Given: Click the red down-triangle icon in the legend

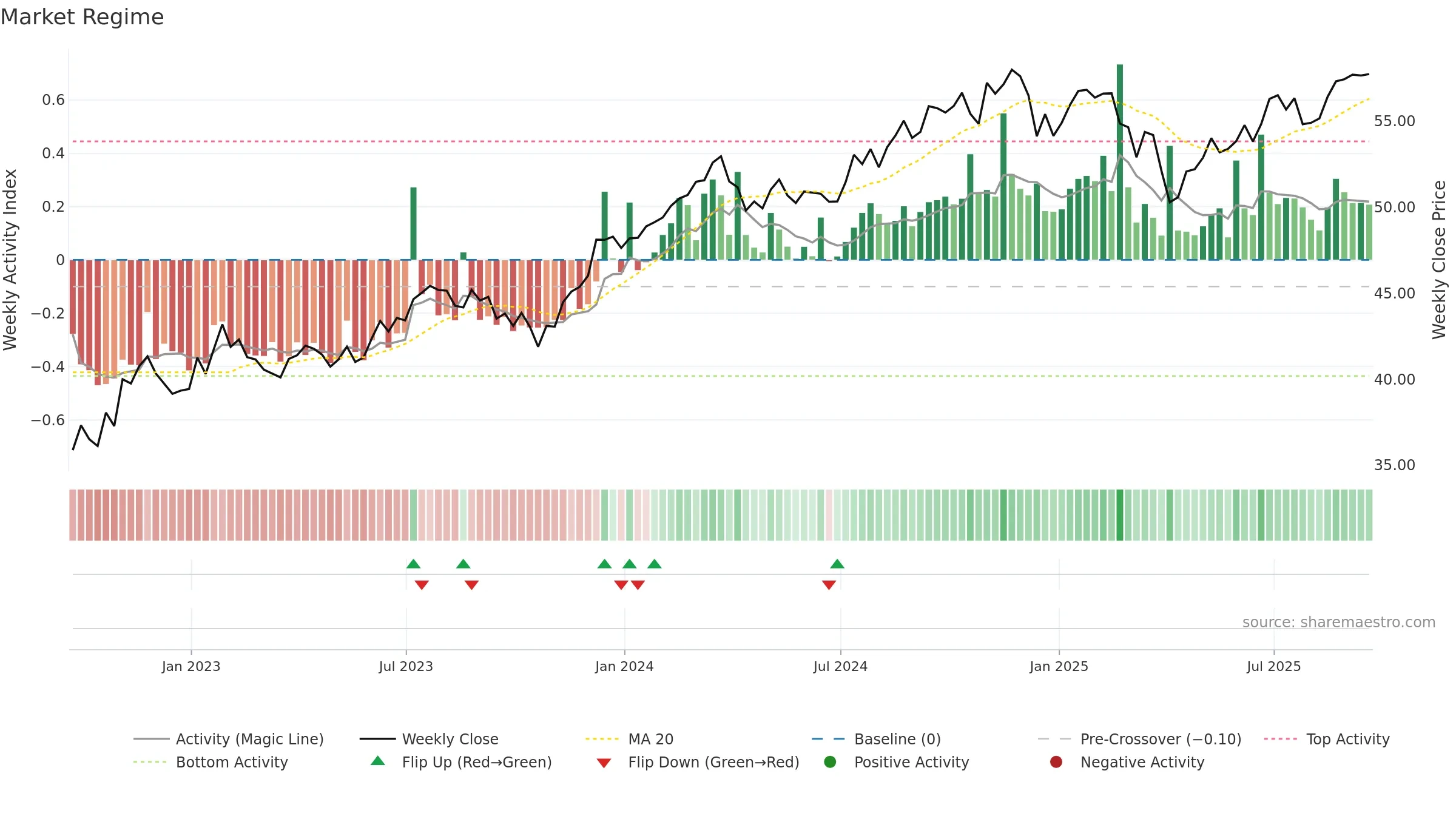Looking at the screenshot, I should click(604, 763).
